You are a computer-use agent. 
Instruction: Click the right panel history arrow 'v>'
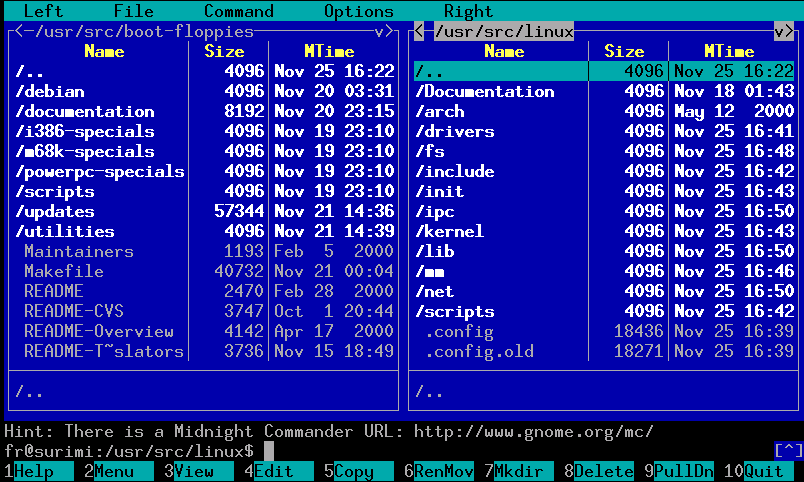783,31
